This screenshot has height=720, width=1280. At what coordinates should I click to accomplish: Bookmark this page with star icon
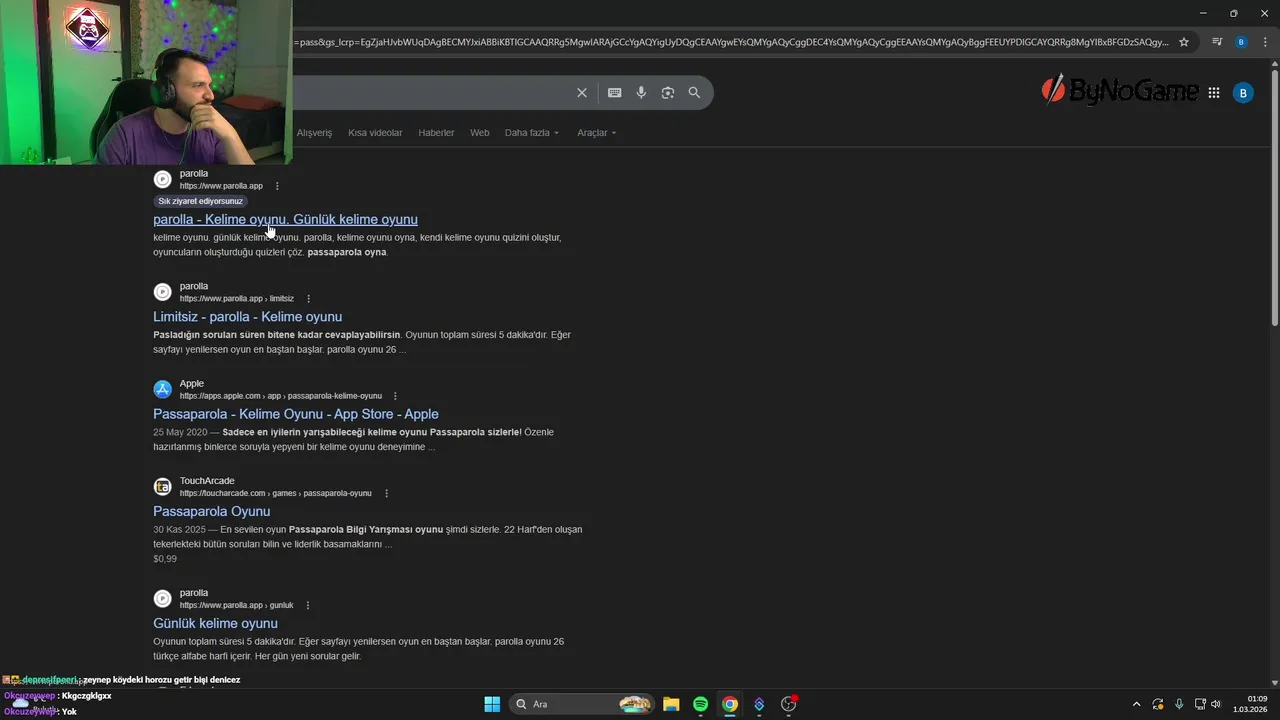pyautogui.click(x=1184, y=42)
